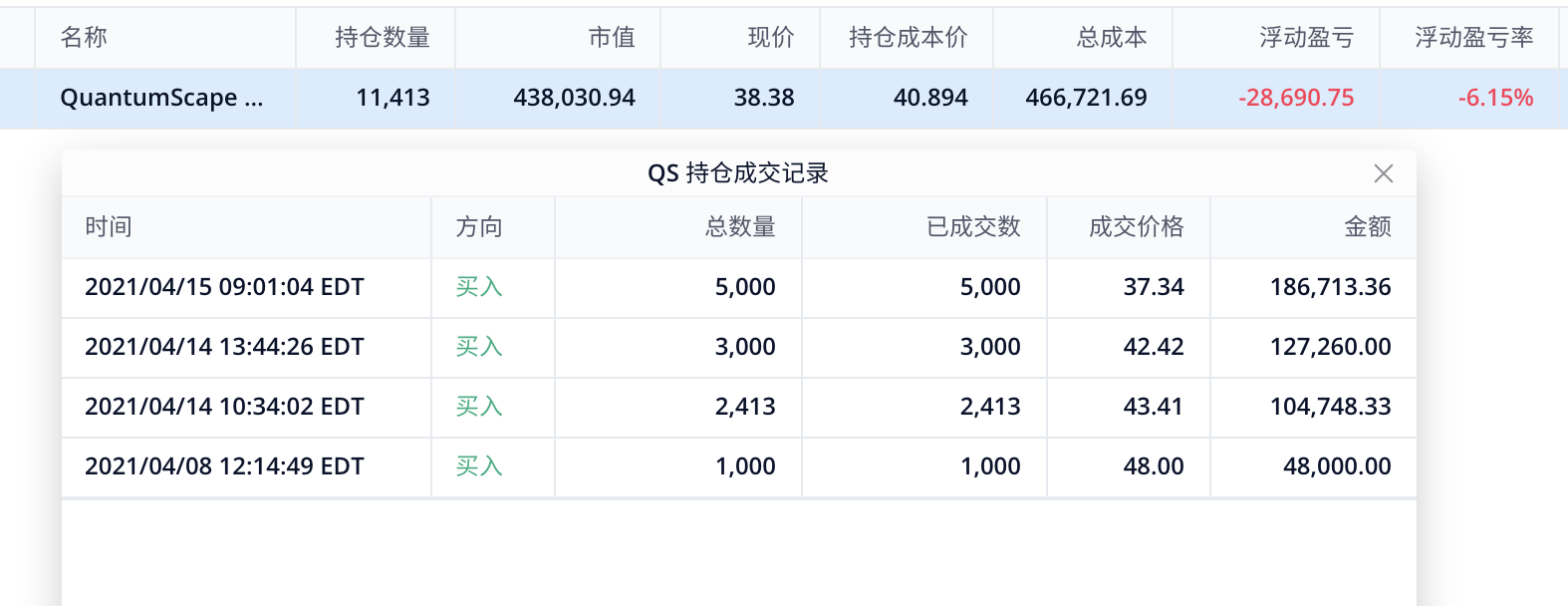The height and width of the screenshot is (606, 1568).
Task: Click the 方向 column header in popup
Action: click(x=479, y=227)
